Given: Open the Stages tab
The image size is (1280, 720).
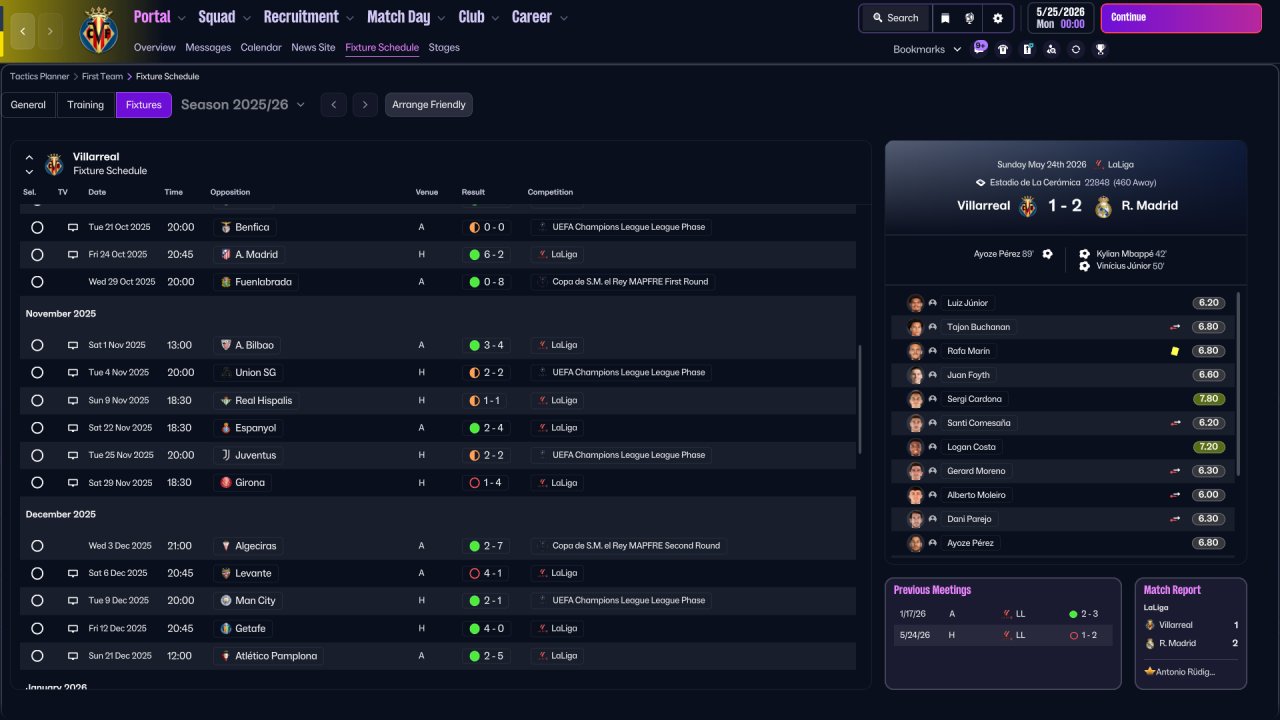Looking at the screenshot, I should coord(444,47).
